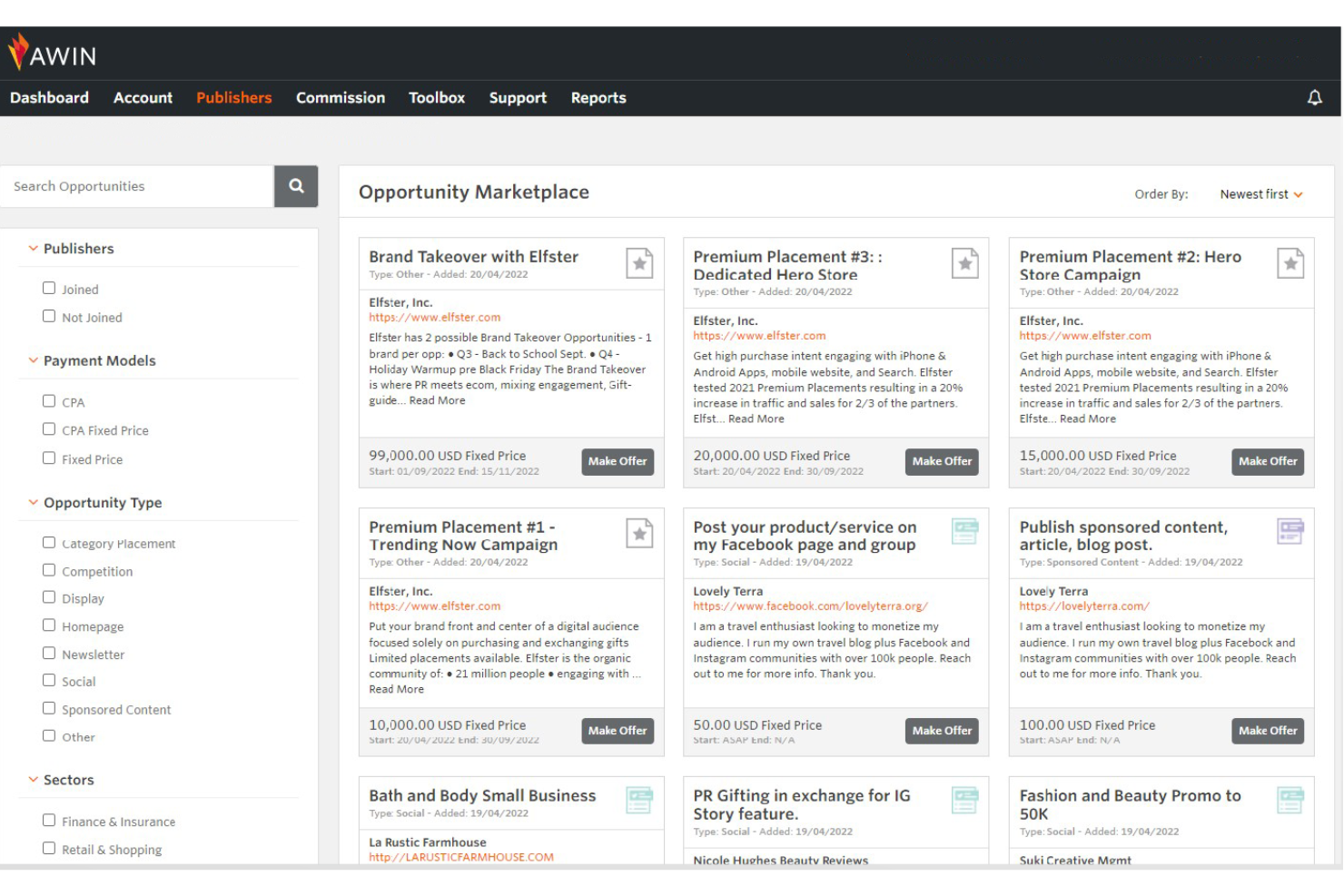1344x896 pixels.
Task: Open the Toolbox menu
Action: tap(437, 98)
